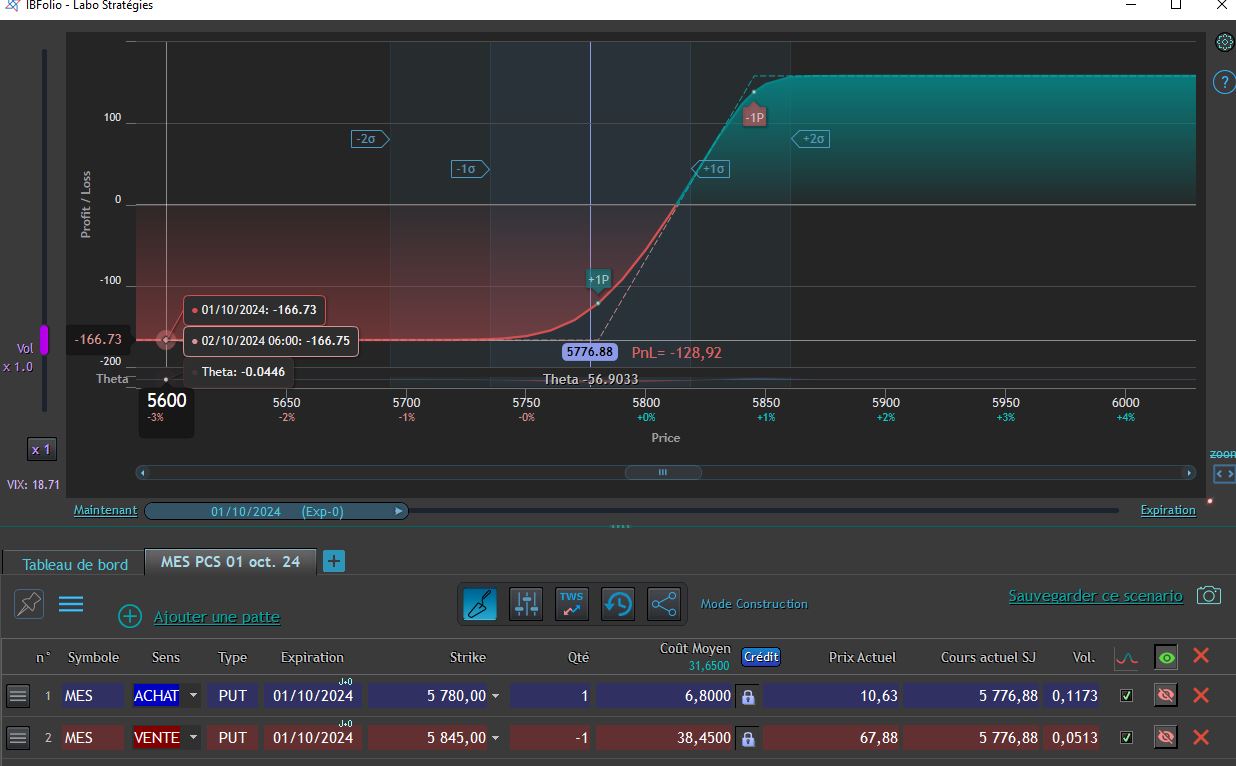
Task: Click the share nodes icon
Action: [664, 603]
